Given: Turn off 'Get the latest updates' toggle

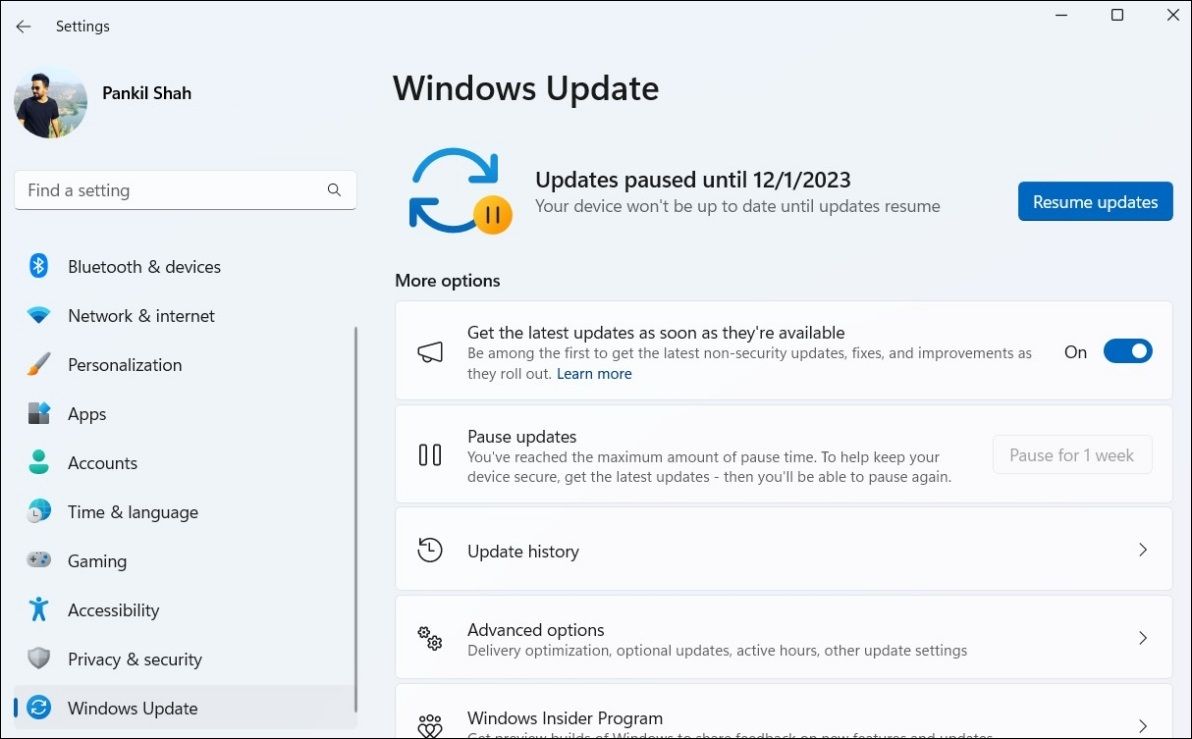Looking at the screenshot, I should click(1127, 351).
